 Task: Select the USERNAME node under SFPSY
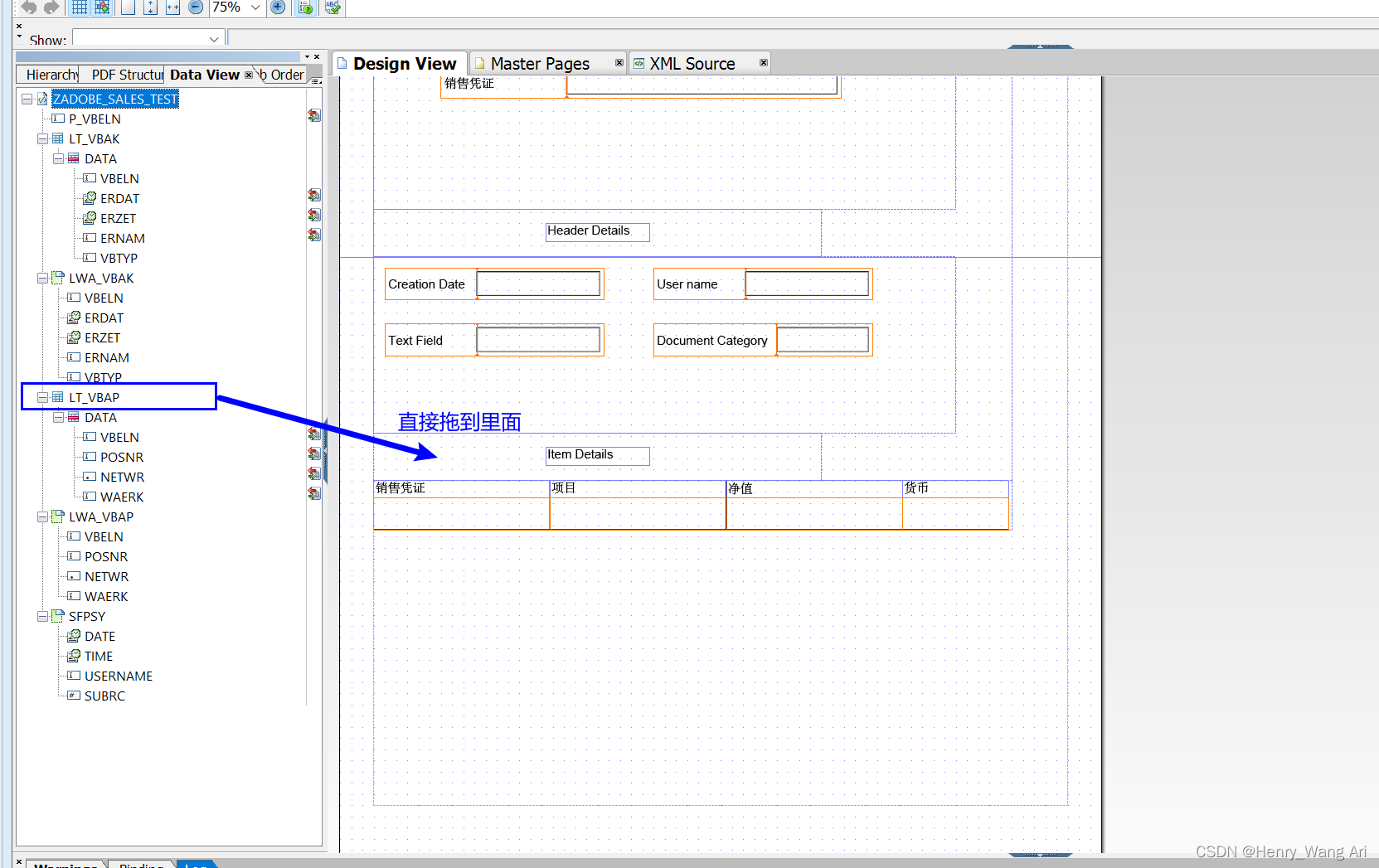pos(118,676)
